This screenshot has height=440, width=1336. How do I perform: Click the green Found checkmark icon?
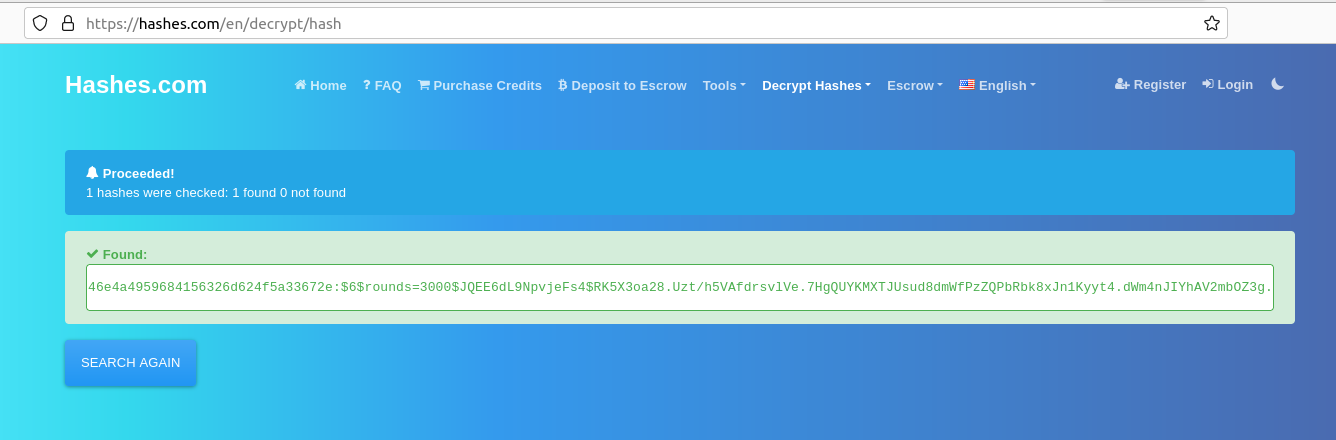pos(92,254)
